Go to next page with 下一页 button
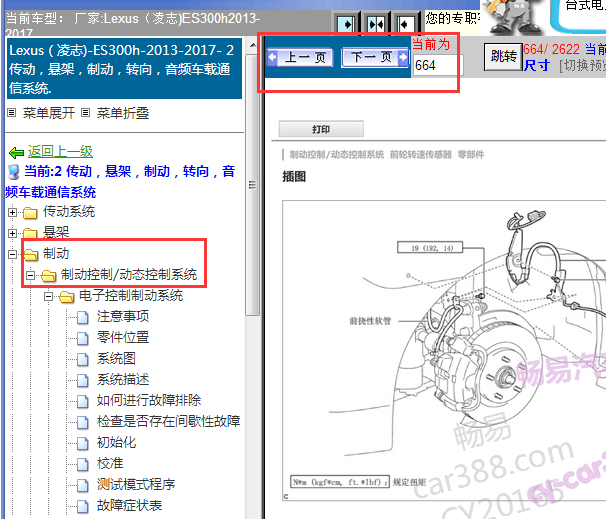Viewport: 606px width, 519px height. click(x=374, y=57)
